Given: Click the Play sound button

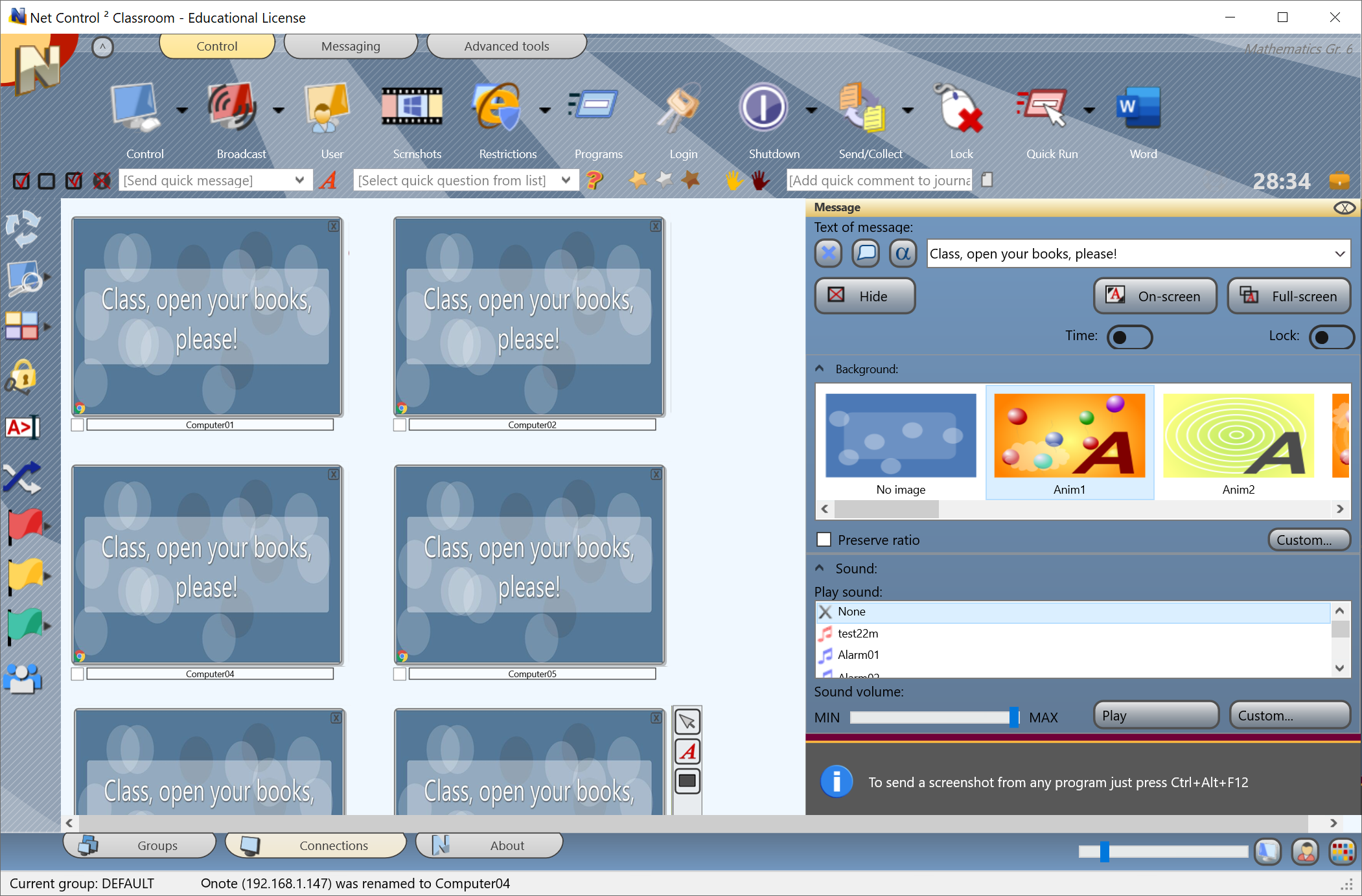Looking at the screenshot, I should click(1157, 715).
